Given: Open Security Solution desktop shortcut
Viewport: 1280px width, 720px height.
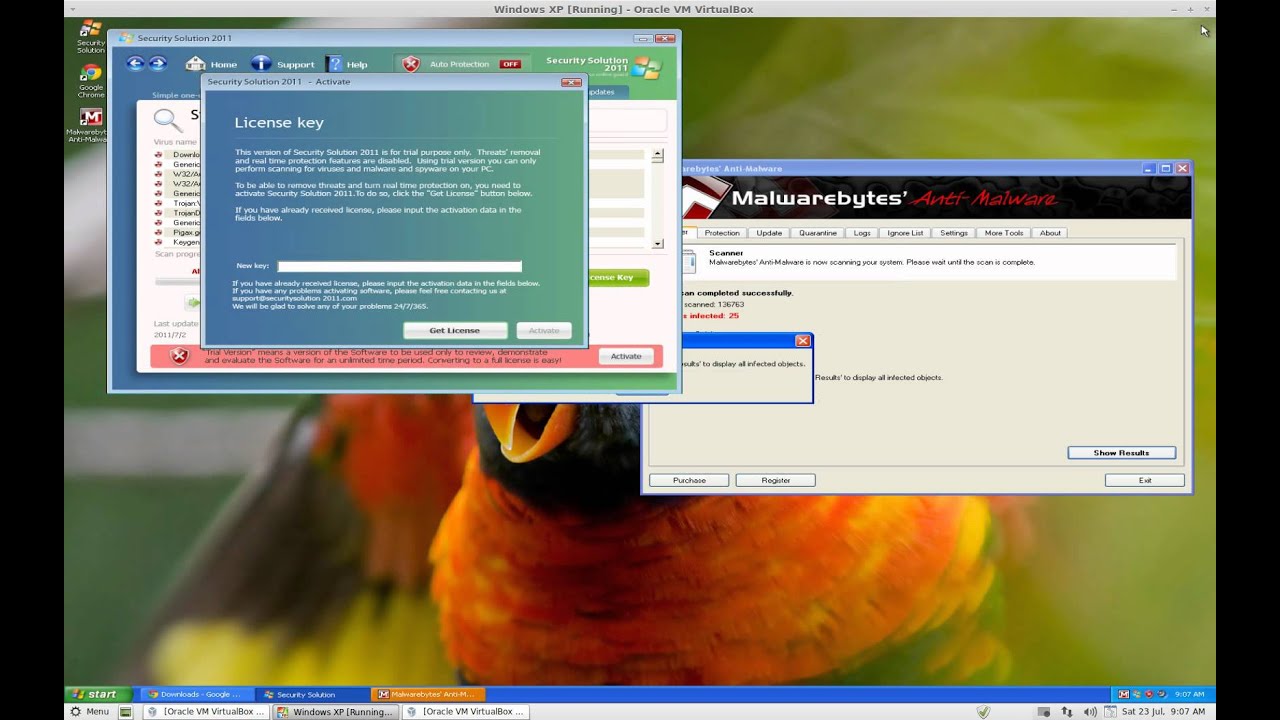Looking at the screenshot, I should (91, 36).
